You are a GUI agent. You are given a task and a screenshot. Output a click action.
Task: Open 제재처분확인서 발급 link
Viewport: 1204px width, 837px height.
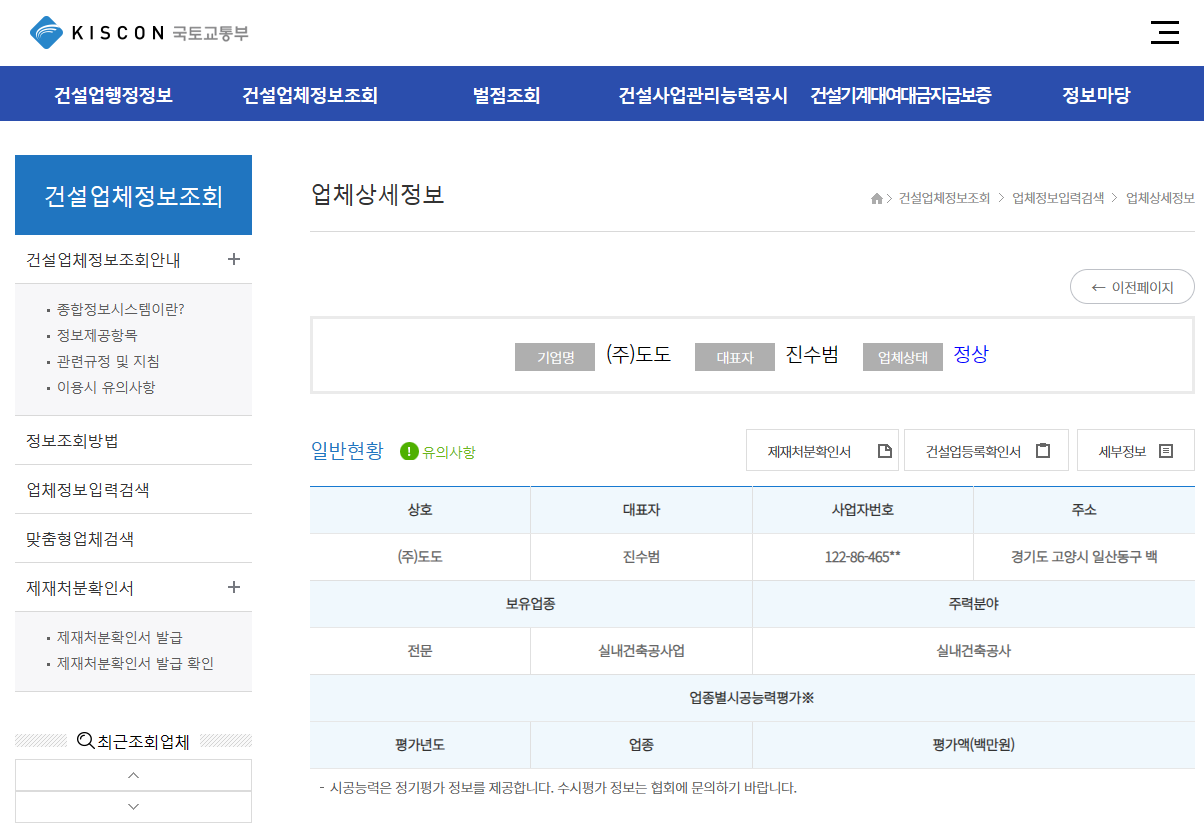pos(119,637)
